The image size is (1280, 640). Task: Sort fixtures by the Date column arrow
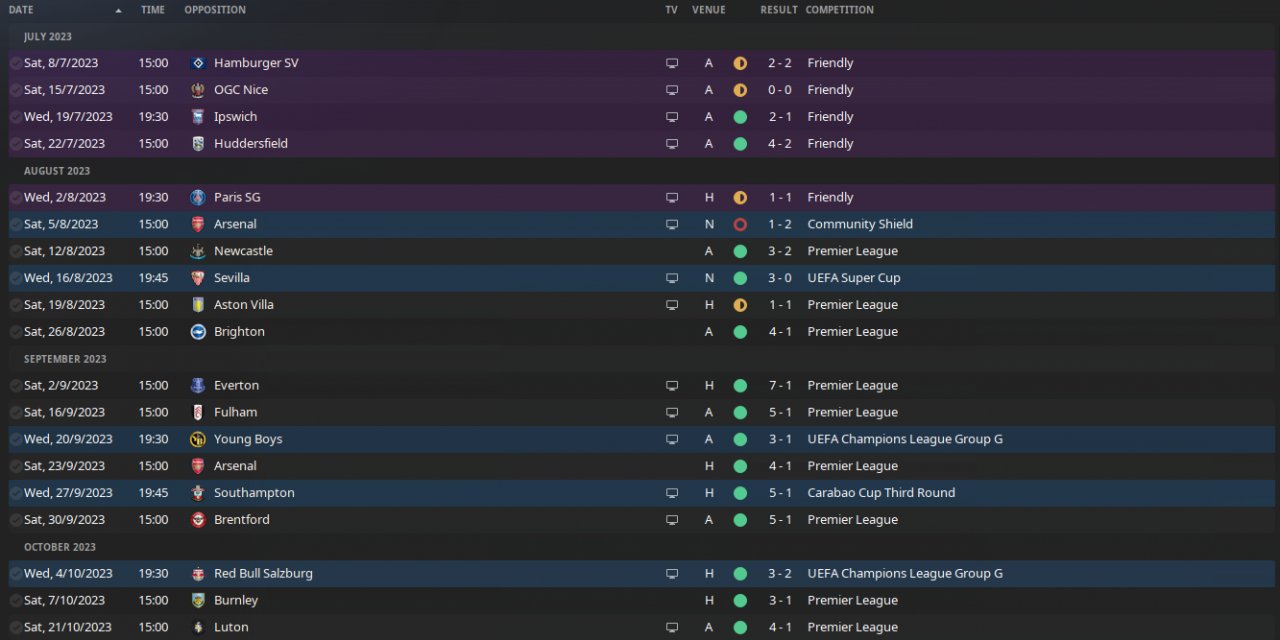pos(119,10)
